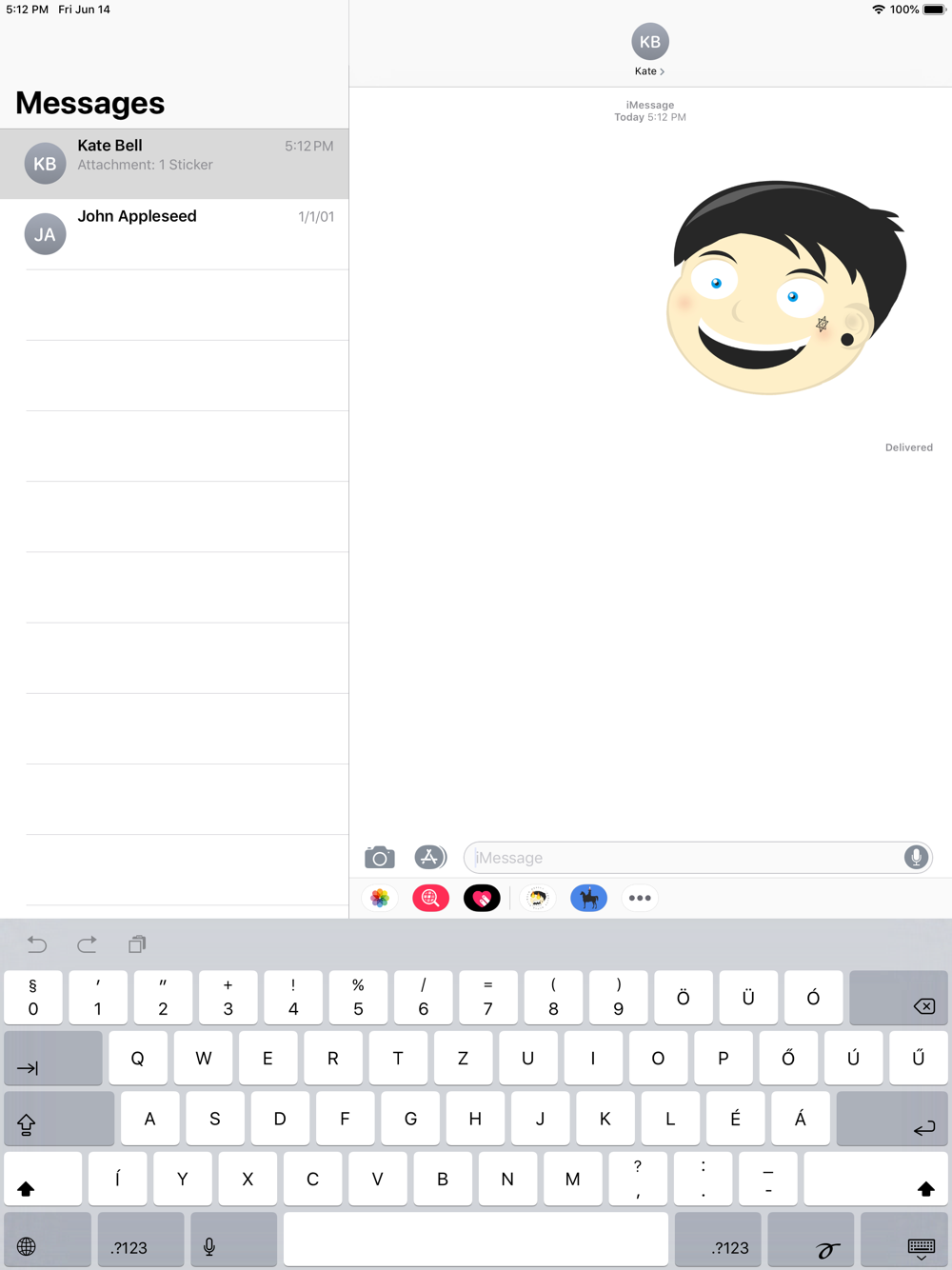Open the camera button beside the message field
952x1270 pixels.
click(x=380, y=857)
